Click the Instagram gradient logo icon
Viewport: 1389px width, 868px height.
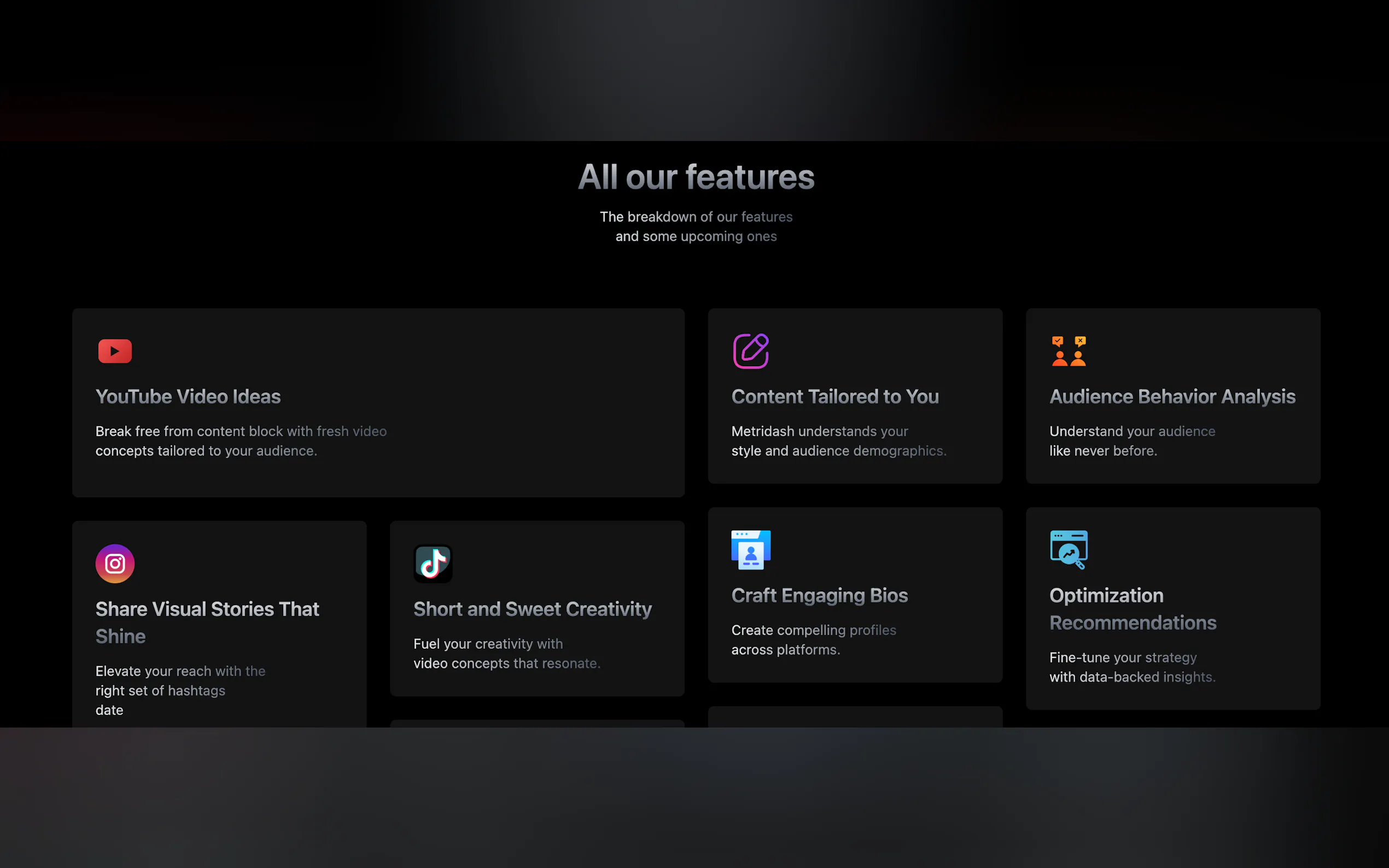115,563
